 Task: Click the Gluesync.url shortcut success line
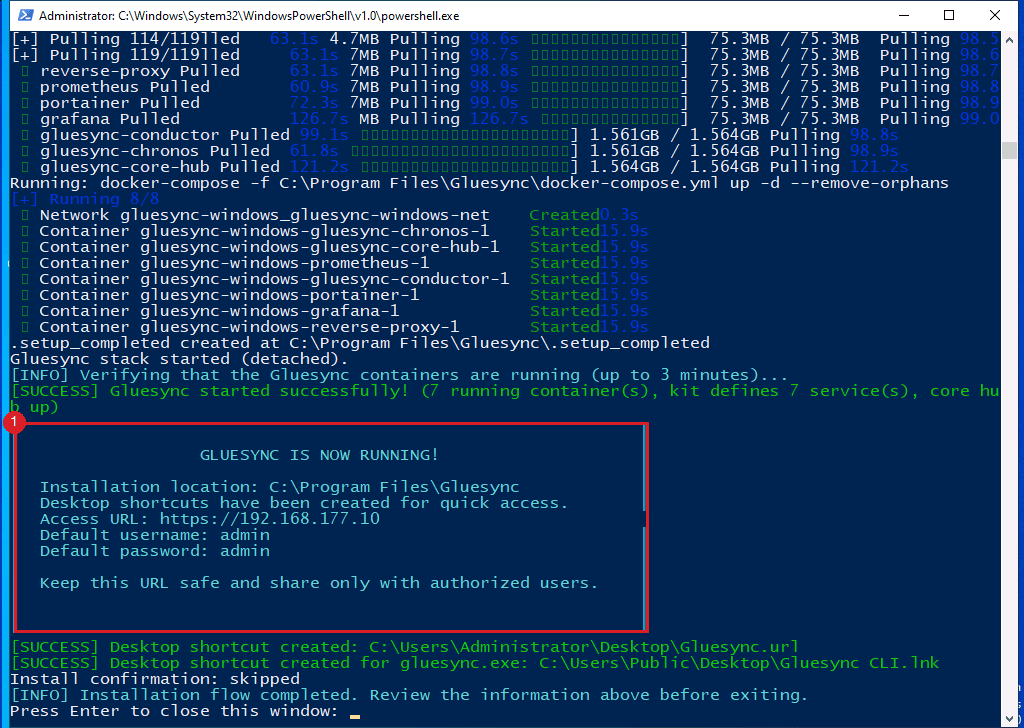(x=405, y=646)
